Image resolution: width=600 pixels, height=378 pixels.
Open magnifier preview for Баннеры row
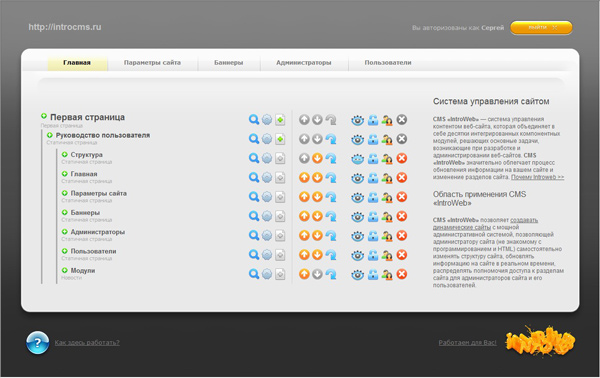point(254,216)
